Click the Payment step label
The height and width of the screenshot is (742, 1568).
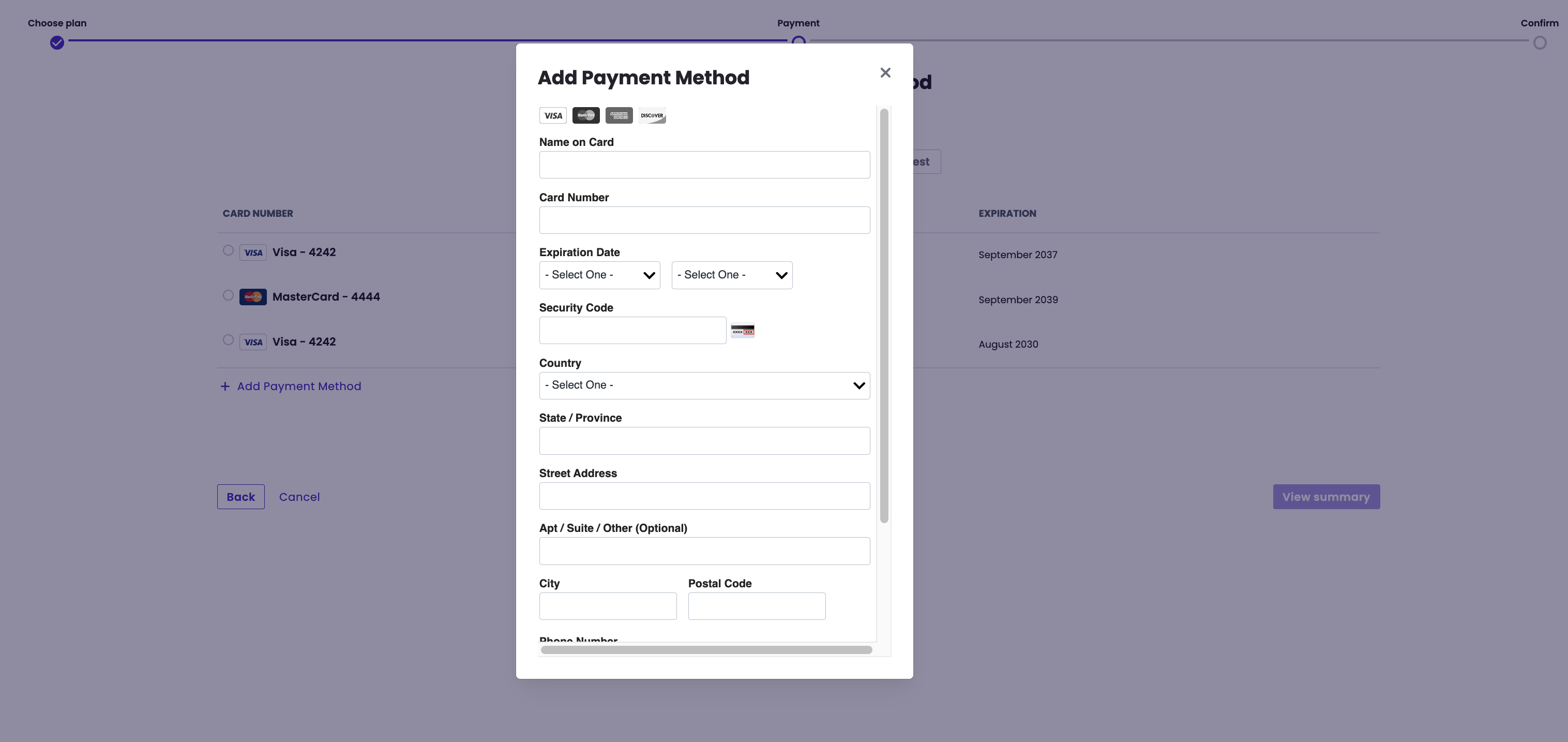point(798,23)
